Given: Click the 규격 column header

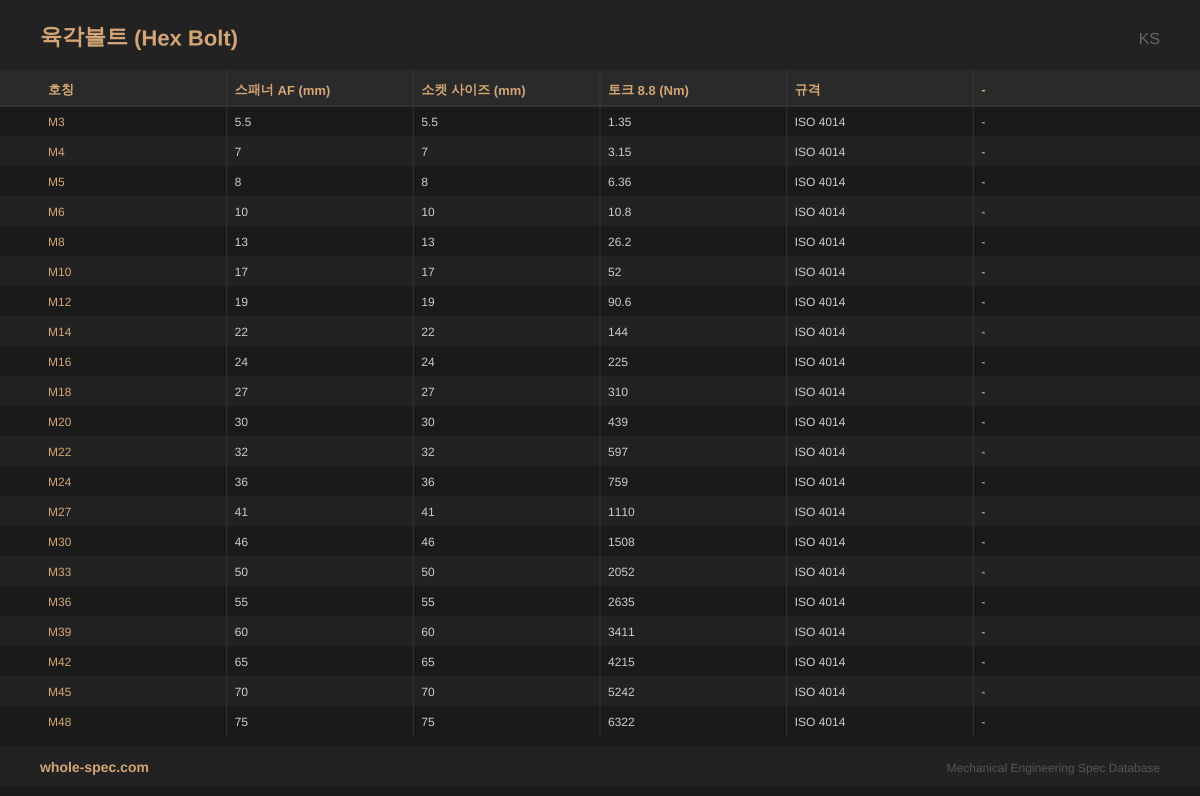Looking at the screenshot, I should (x=807, y=90).
